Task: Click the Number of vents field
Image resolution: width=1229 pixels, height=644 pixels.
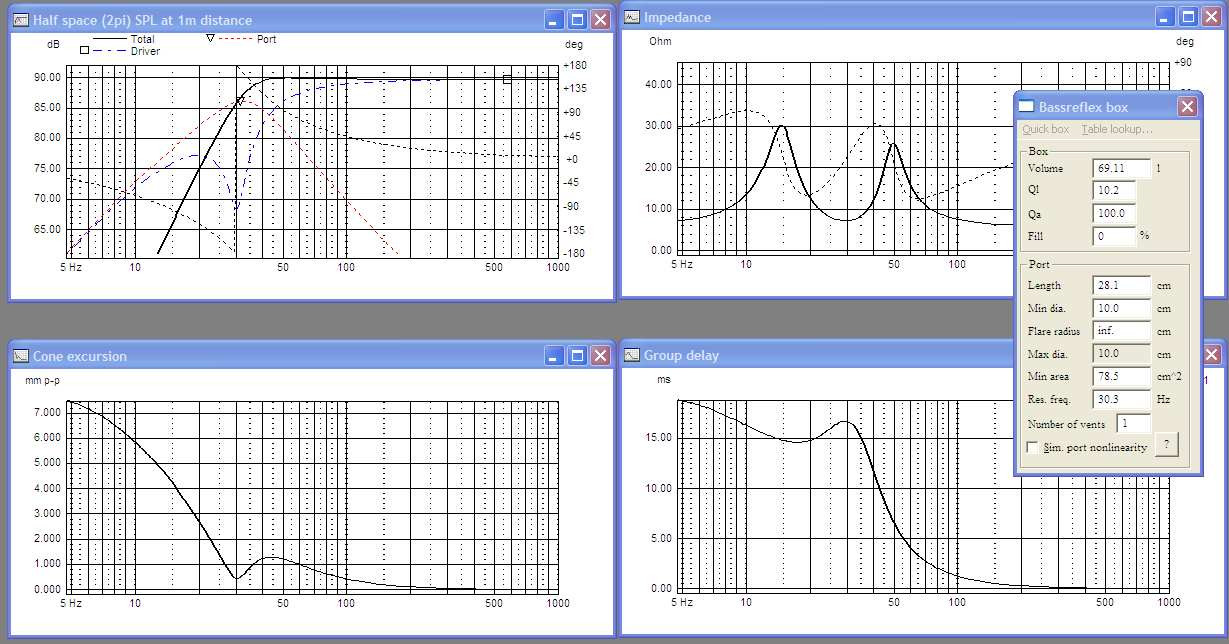Action: [1133, 424]
